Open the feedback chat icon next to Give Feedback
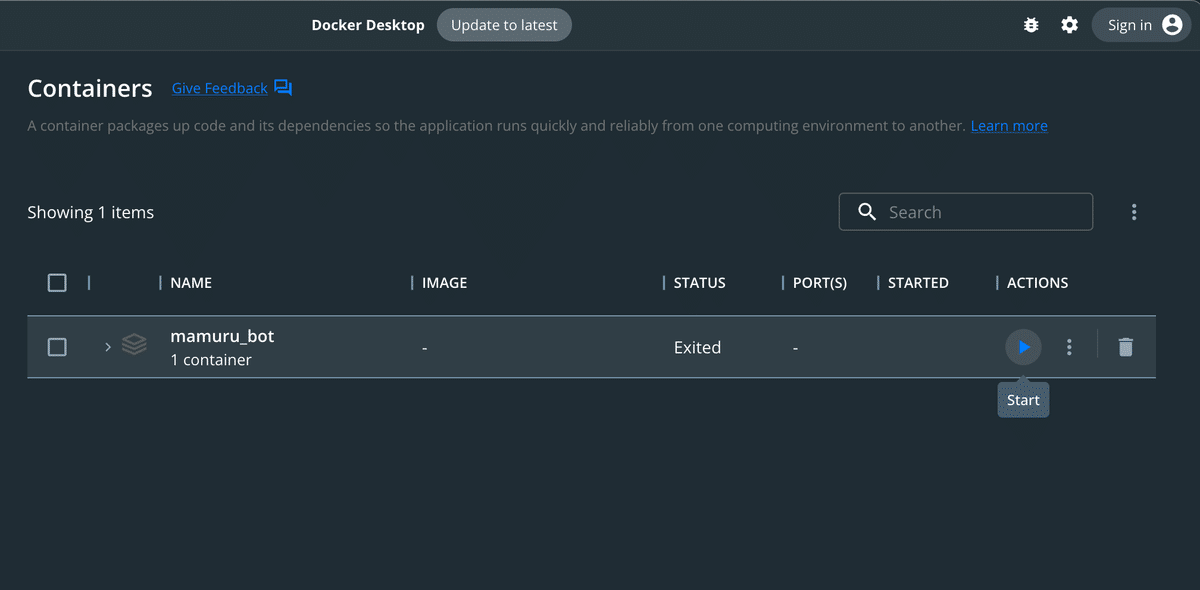1200x590 pixels. click(283, 87)
